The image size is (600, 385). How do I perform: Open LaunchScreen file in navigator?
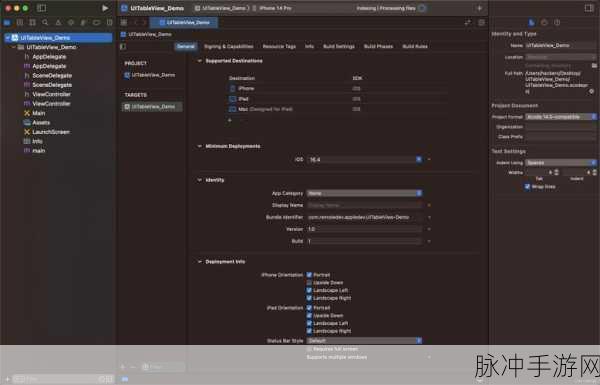tap(51, 132)
